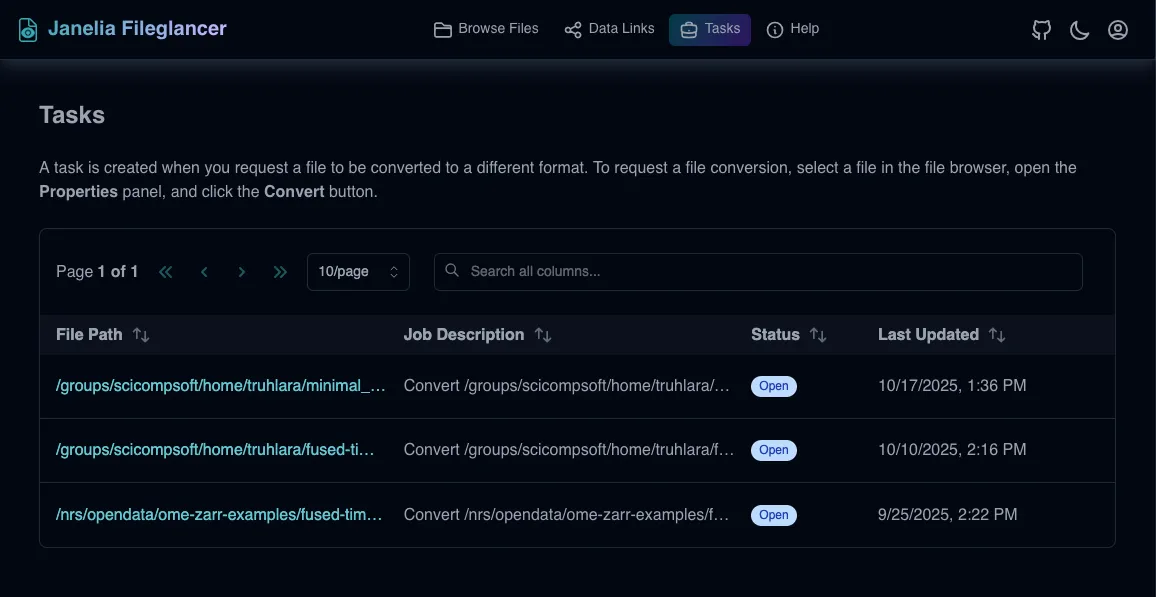Click the share icon next to Data Links
Viewport: 1156px width, 597px height.
click(x=572, y=29)
